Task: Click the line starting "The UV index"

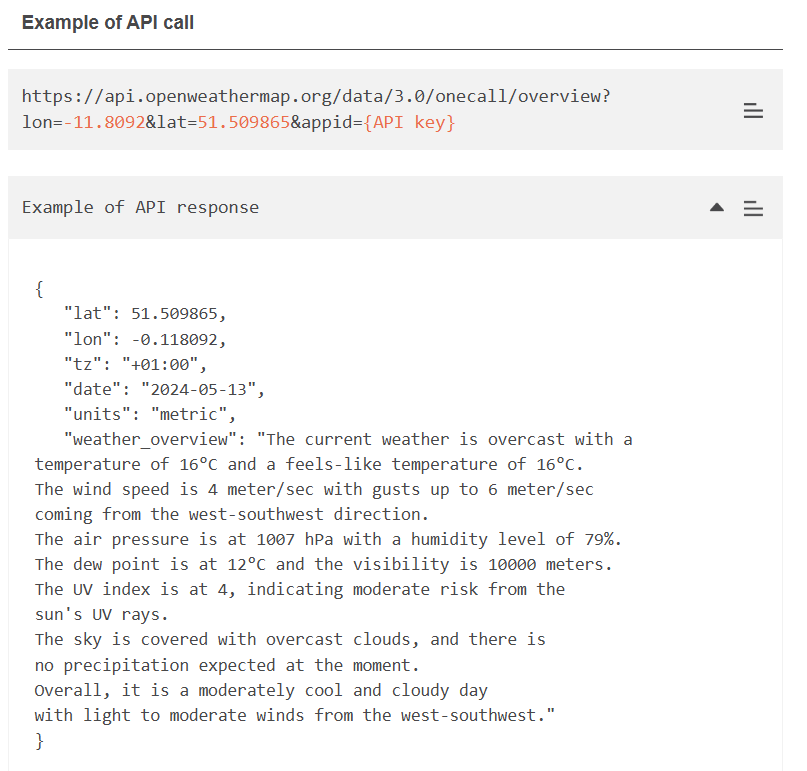Action: (x=300, y=589)
